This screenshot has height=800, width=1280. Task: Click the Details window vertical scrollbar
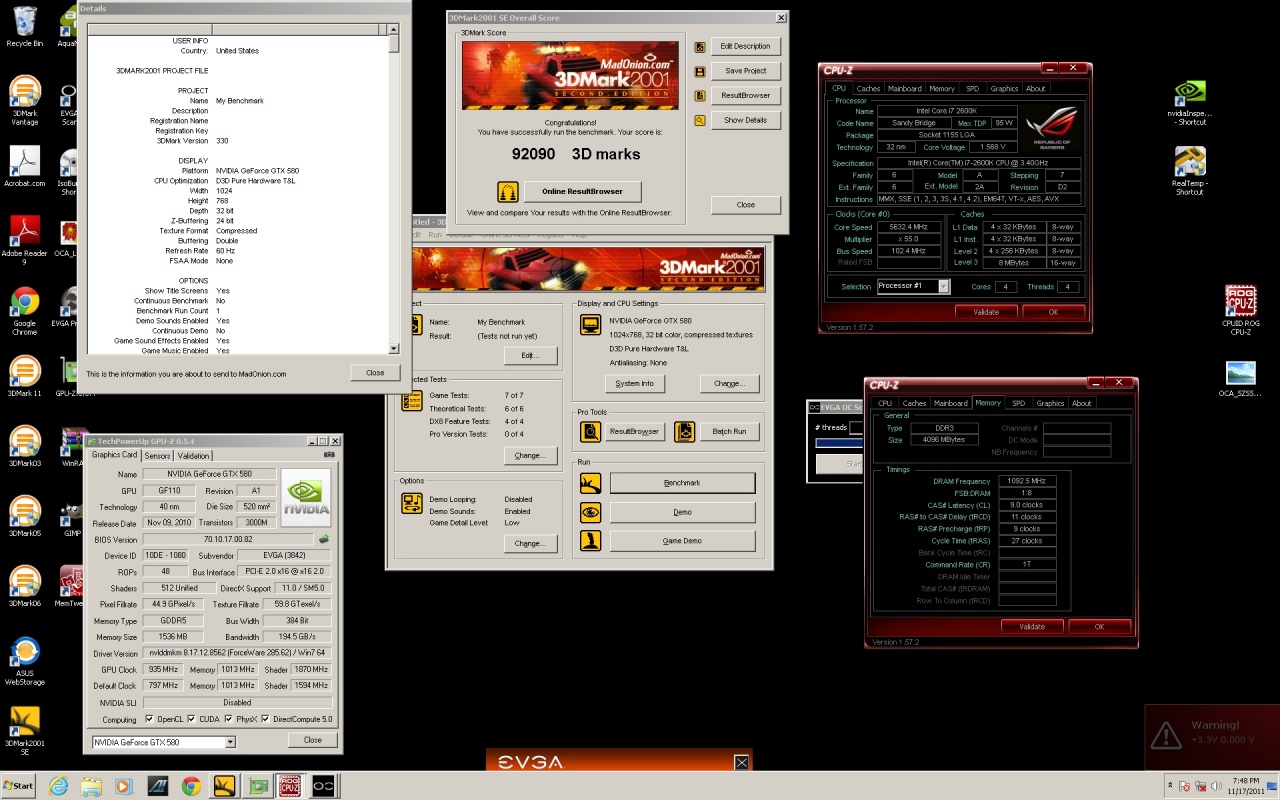tap(394, 190)
